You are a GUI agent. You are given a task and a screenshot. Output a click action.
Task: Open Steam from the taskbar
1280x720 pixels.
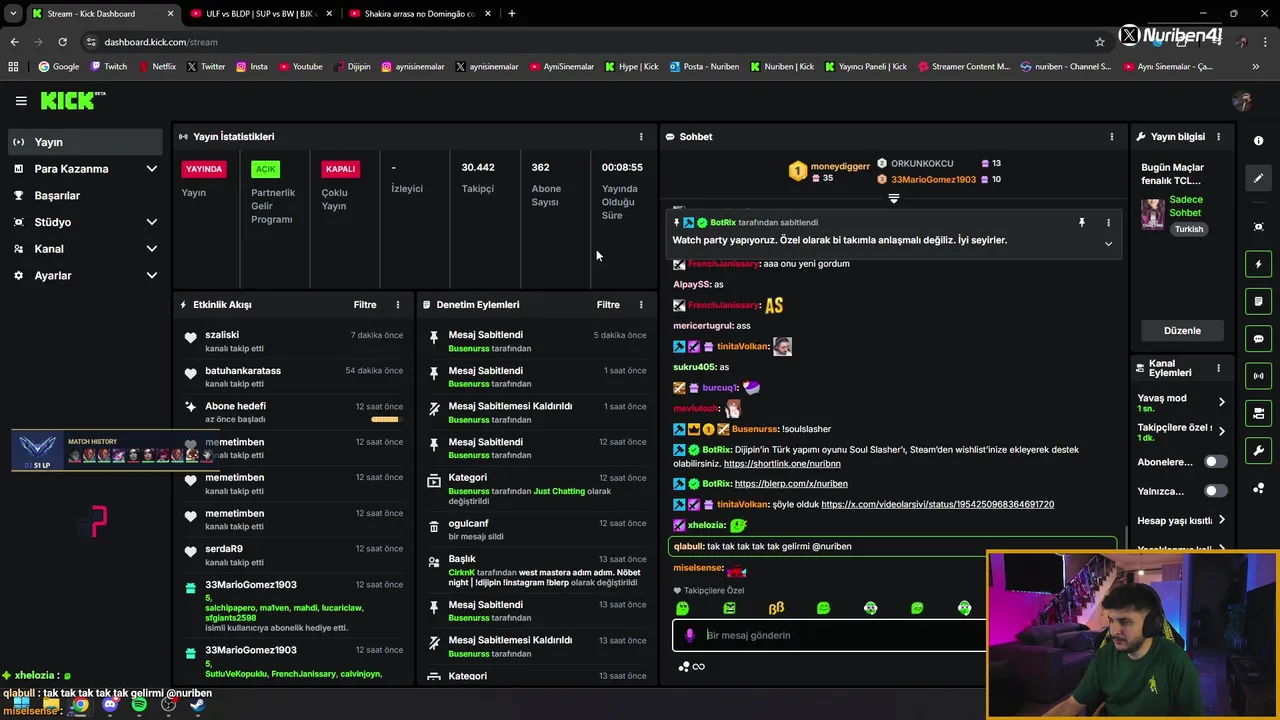[197, 705]
